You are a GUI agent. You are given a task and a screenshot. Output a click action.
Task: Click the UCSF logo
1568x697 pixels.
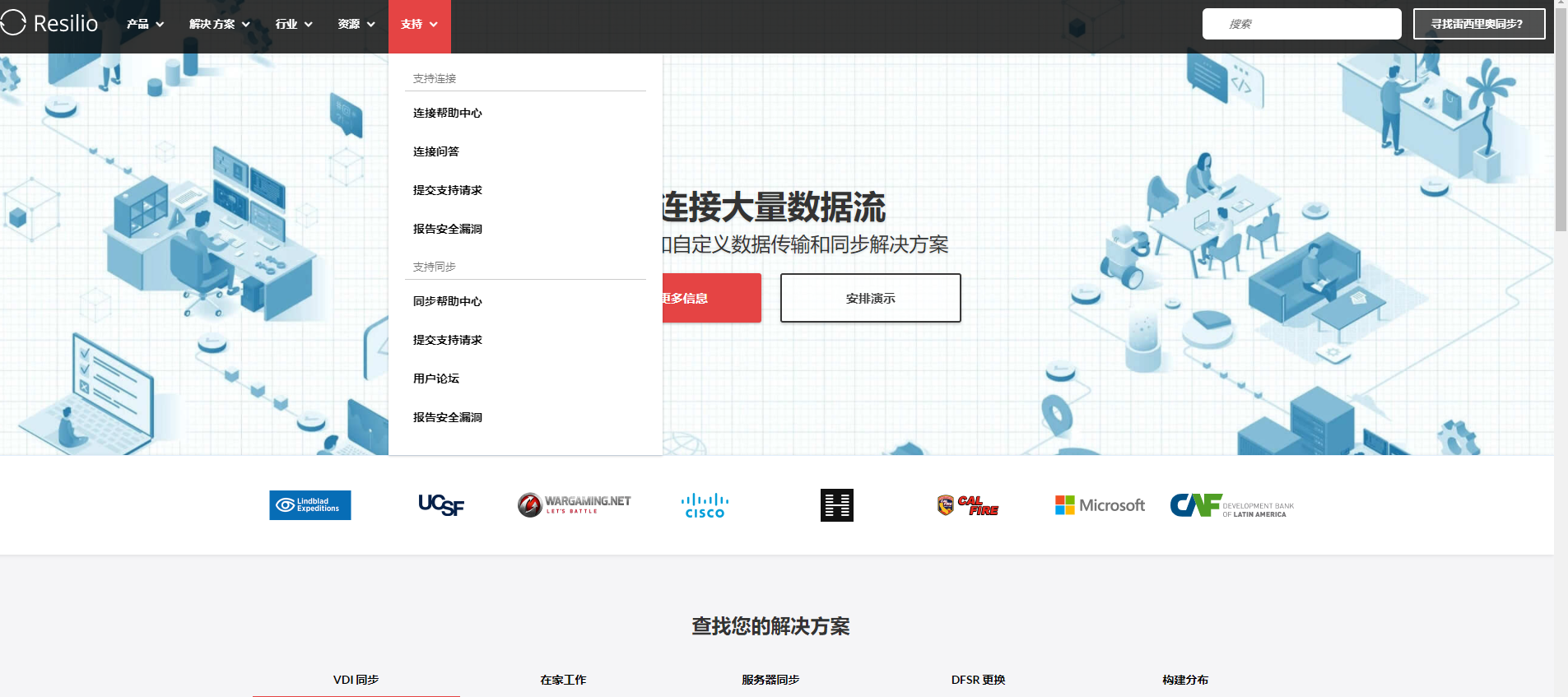[441, 505]
